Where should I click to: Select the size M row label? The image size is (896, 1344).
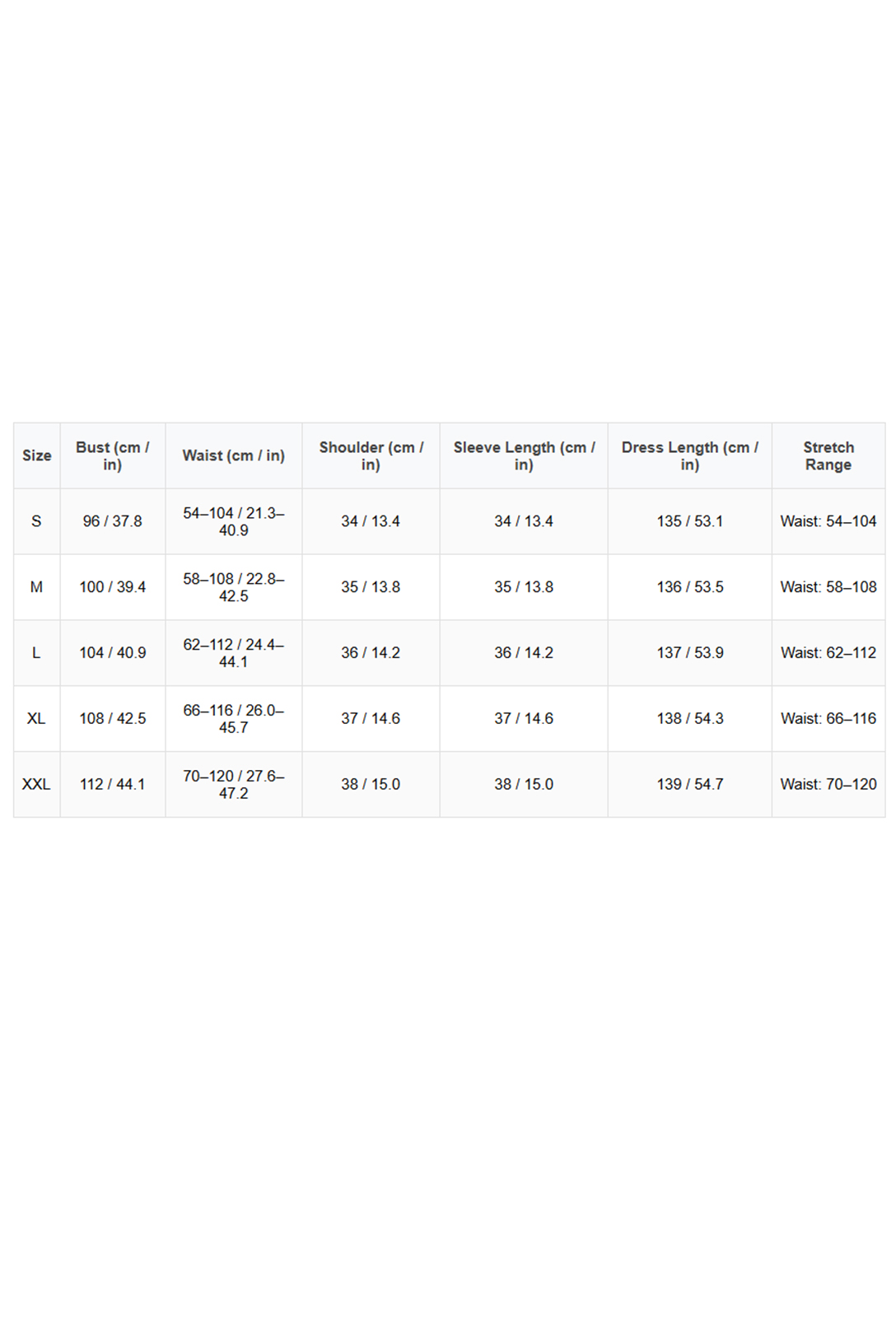click(x=36, y=587)
